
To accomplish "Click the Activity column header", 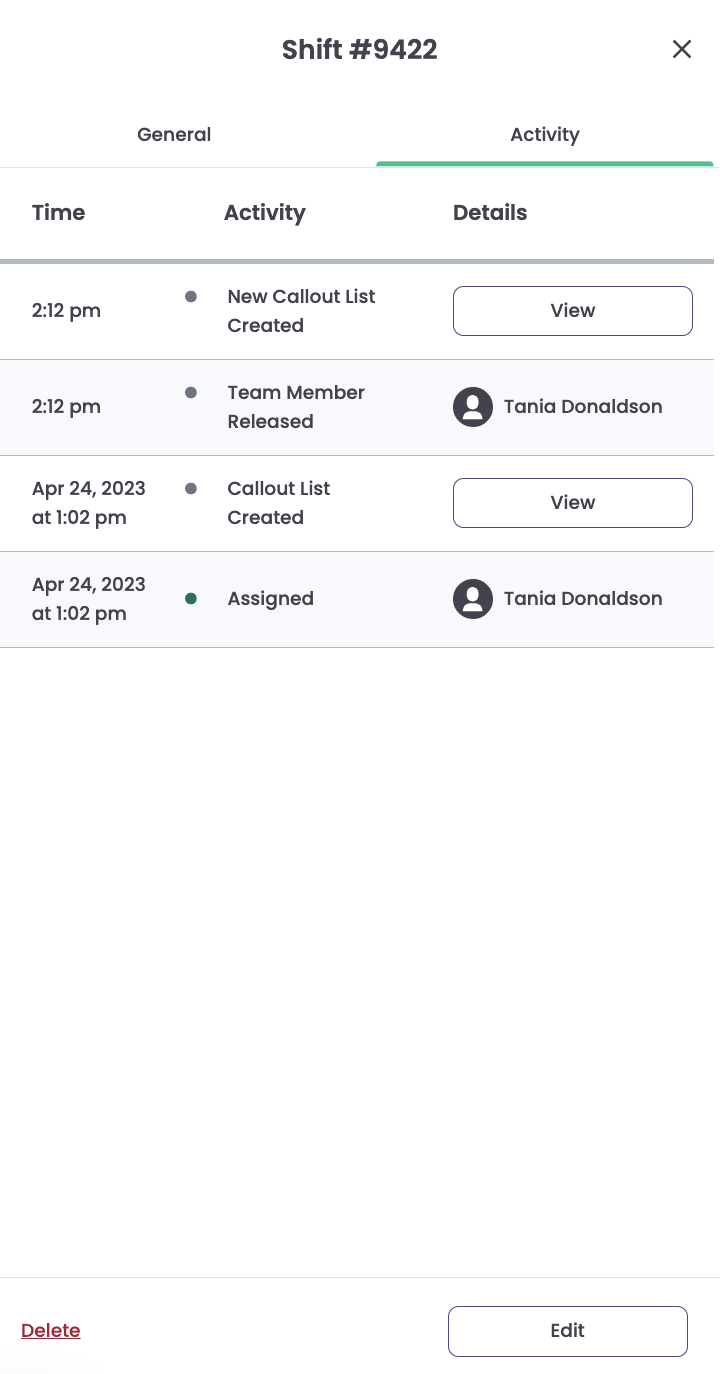I will coord(265,213).
